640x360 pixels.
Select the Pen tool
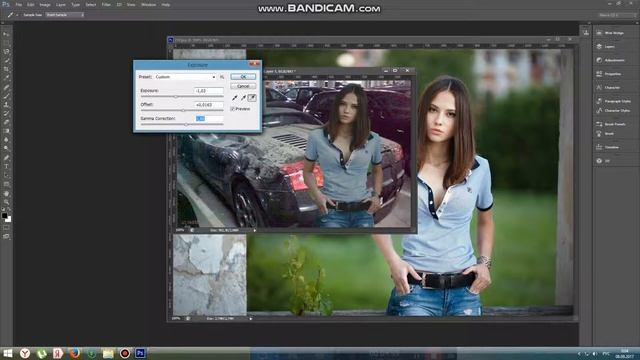[x=6, y=158]
